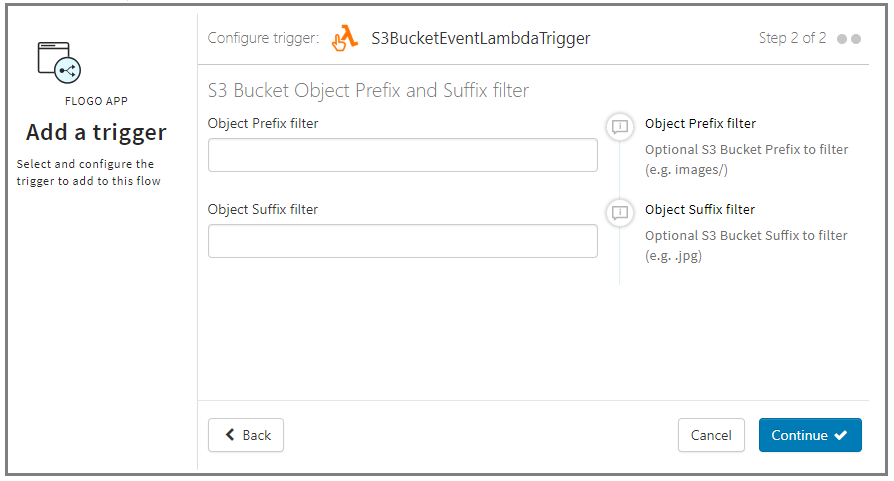Viewport: 894px width, 481px height.
Task: Click the orange Lambda trigger icon
Action: [x=344, y=39]
